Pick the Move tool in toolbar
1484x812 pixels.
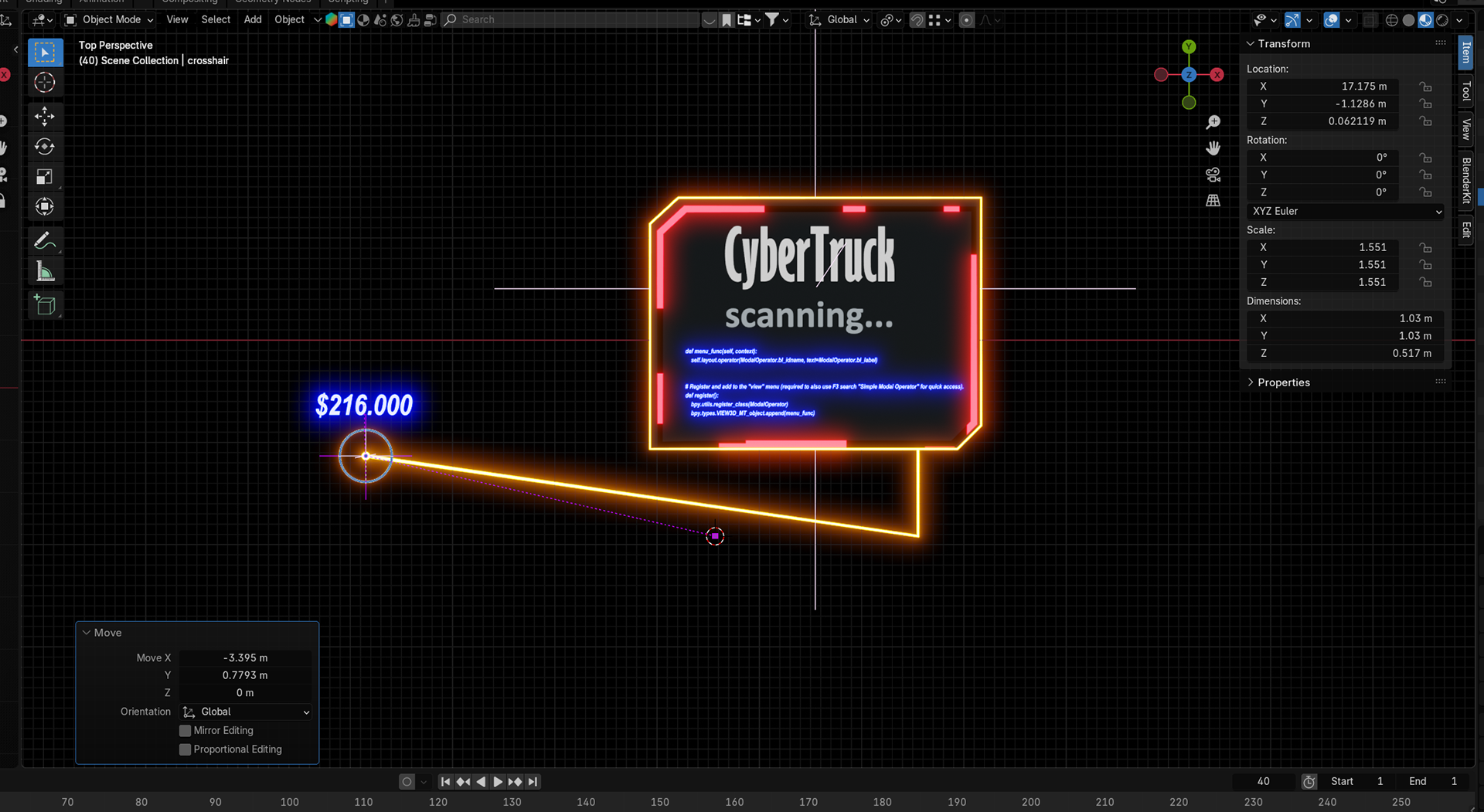point(45,117)
